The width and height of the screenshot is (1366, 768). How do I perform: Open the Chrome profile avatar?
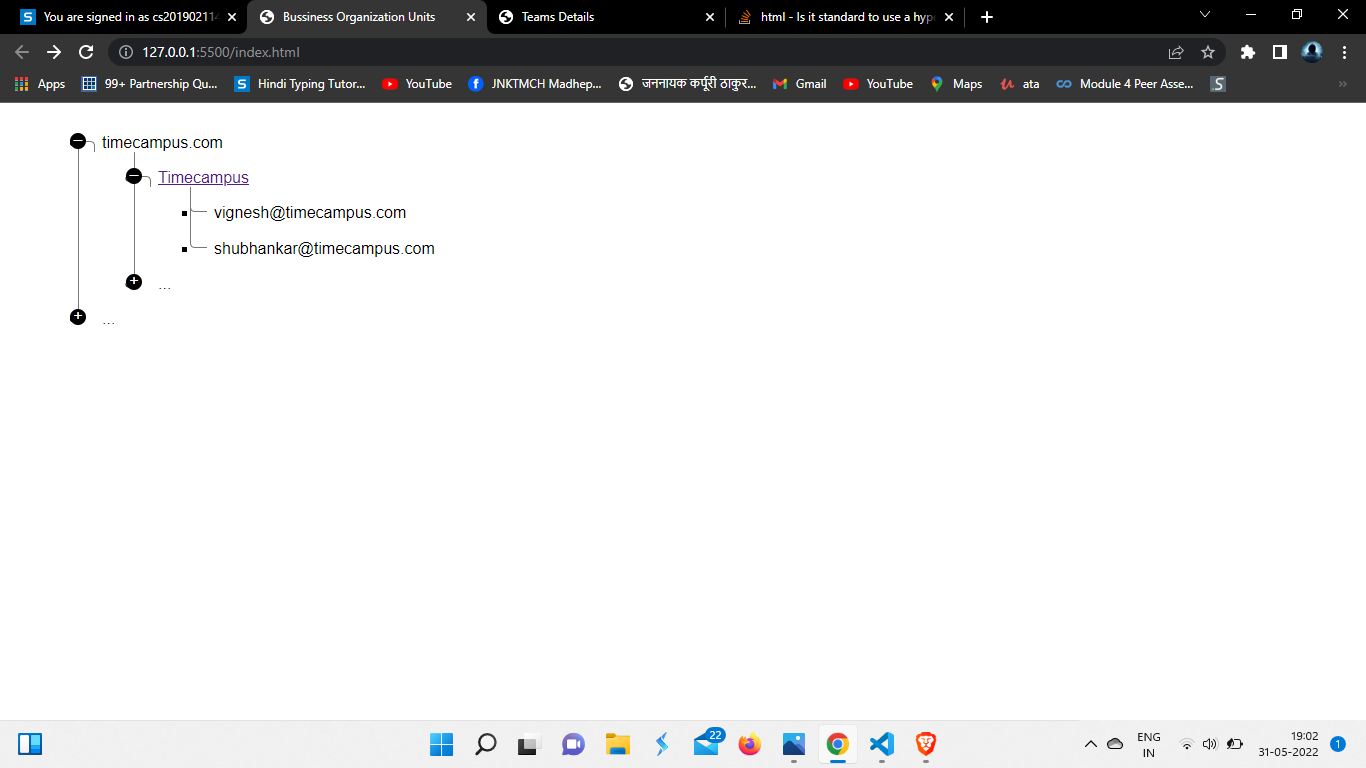pyautogui.click(x=1310, y=51)
